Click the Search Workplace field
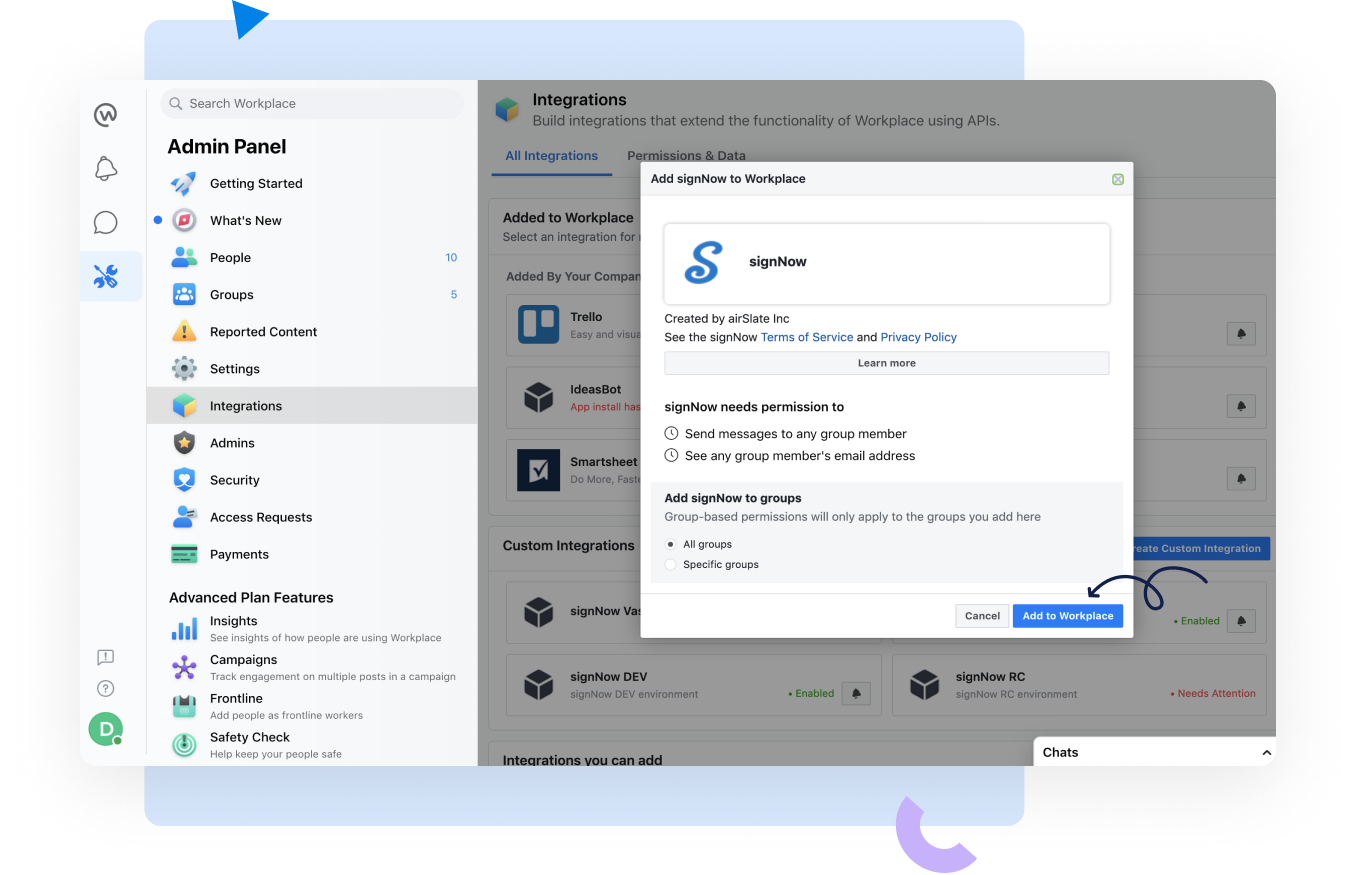Image resolution: width=1356 pixels, height=875 pixels. click(312, 103)
